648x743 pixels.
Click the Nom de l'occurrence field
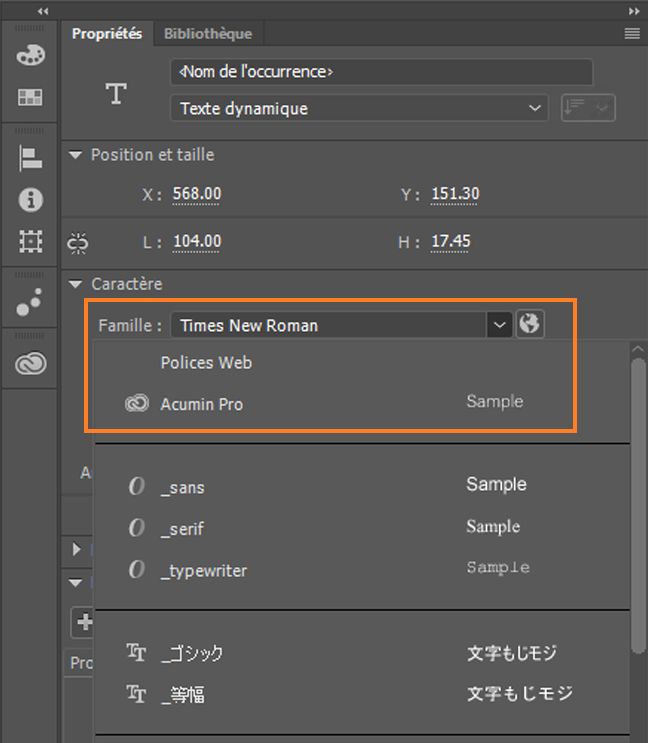coord(381,72)
